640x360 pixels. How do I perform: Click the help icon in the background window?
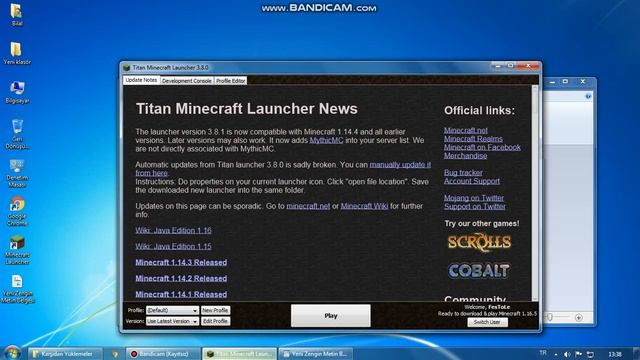pos(588,96)
